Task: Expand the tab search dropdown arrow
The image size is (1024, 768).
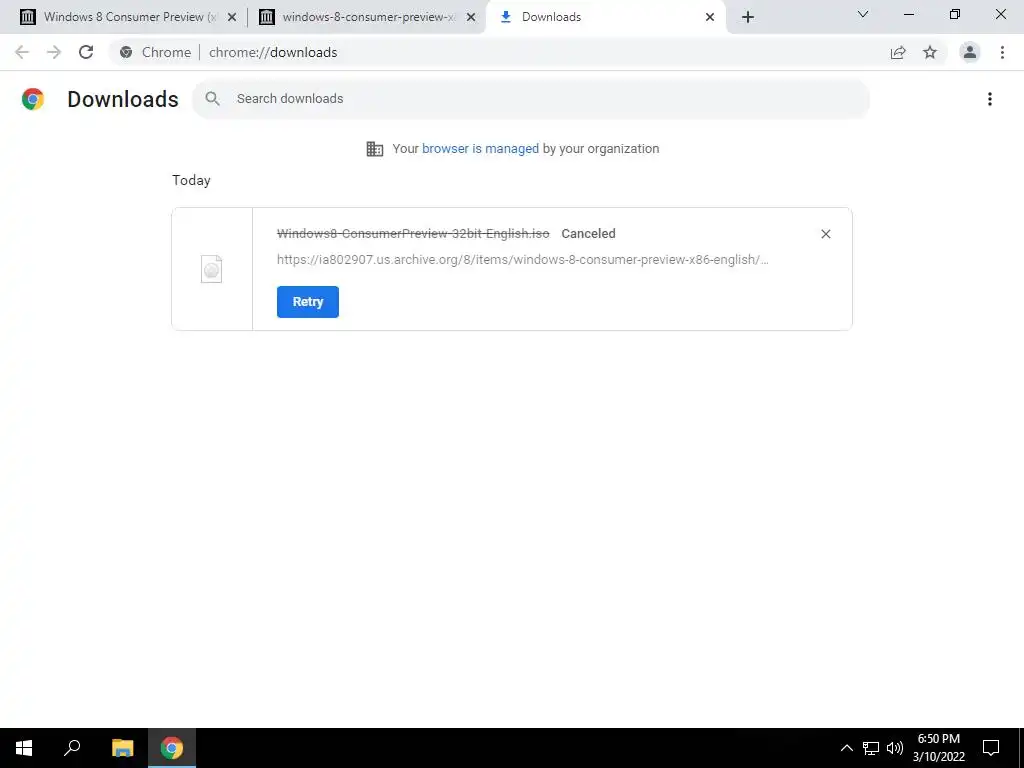Action: (863, 14)
